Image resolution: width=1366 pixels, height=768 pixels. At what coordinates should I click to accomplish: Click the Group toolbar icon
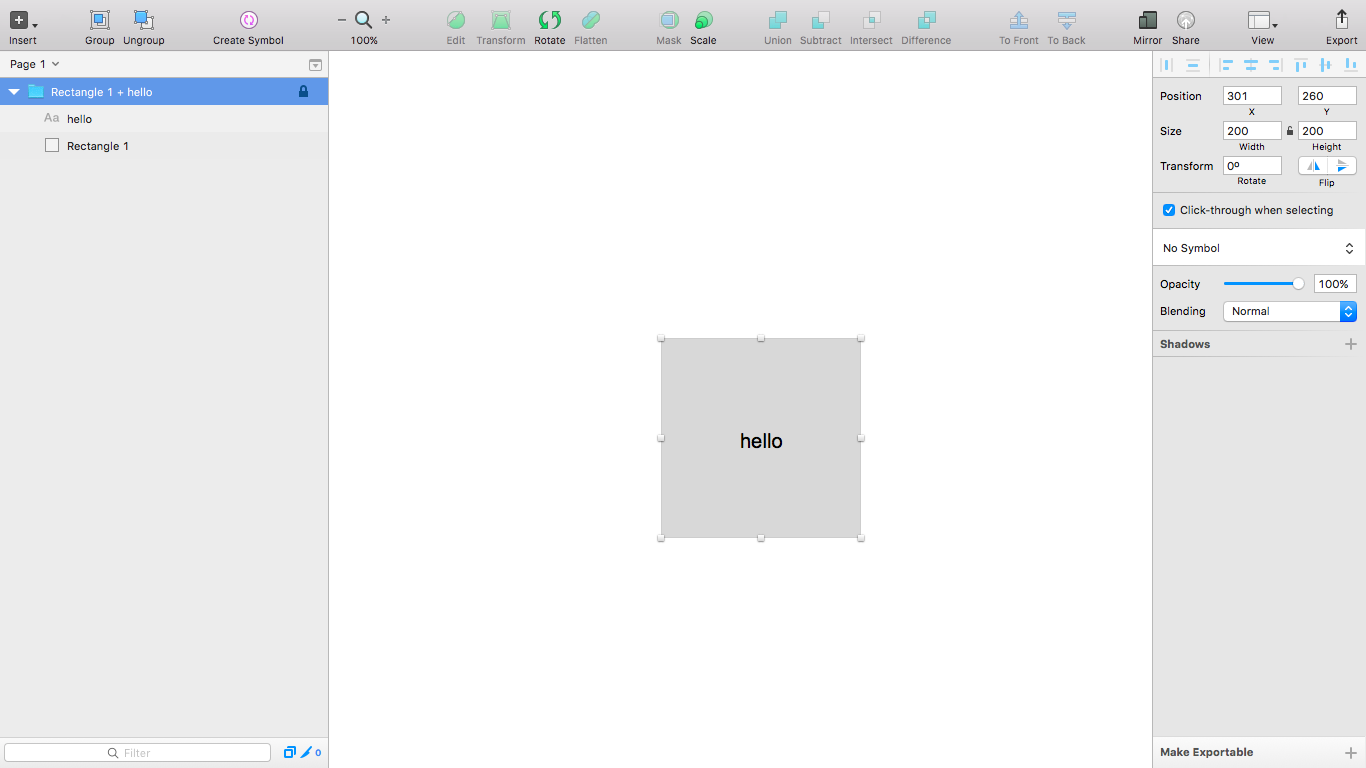pos(99,20)
